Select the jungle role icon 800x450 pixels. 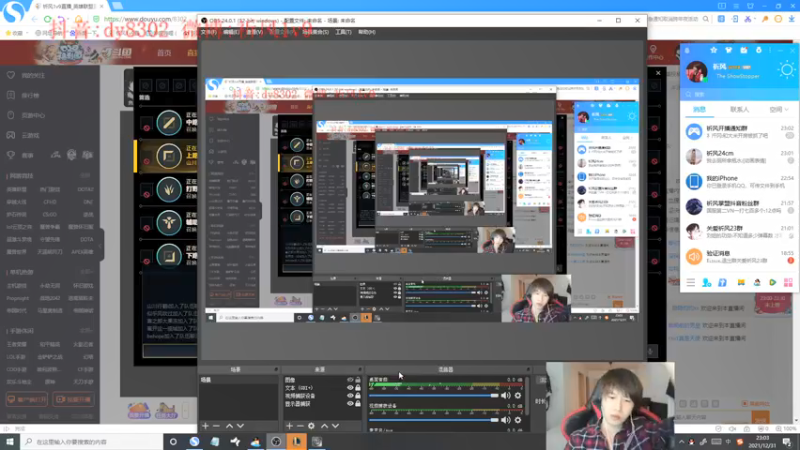169,189
